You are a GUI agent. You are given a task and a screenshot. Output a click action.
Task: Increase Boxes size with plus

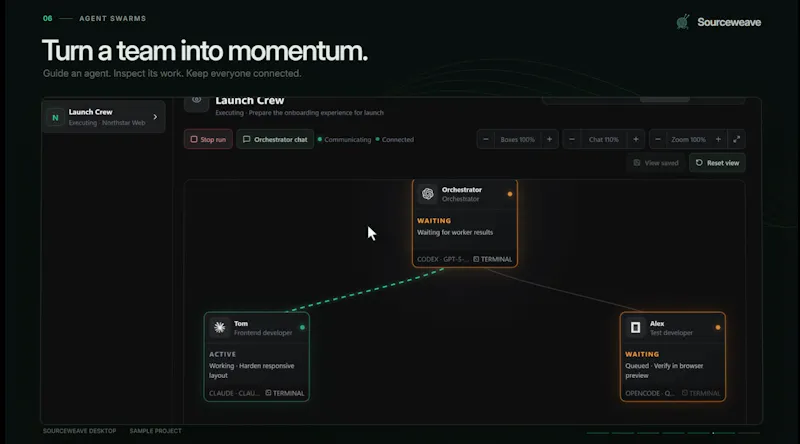[549, 139]
